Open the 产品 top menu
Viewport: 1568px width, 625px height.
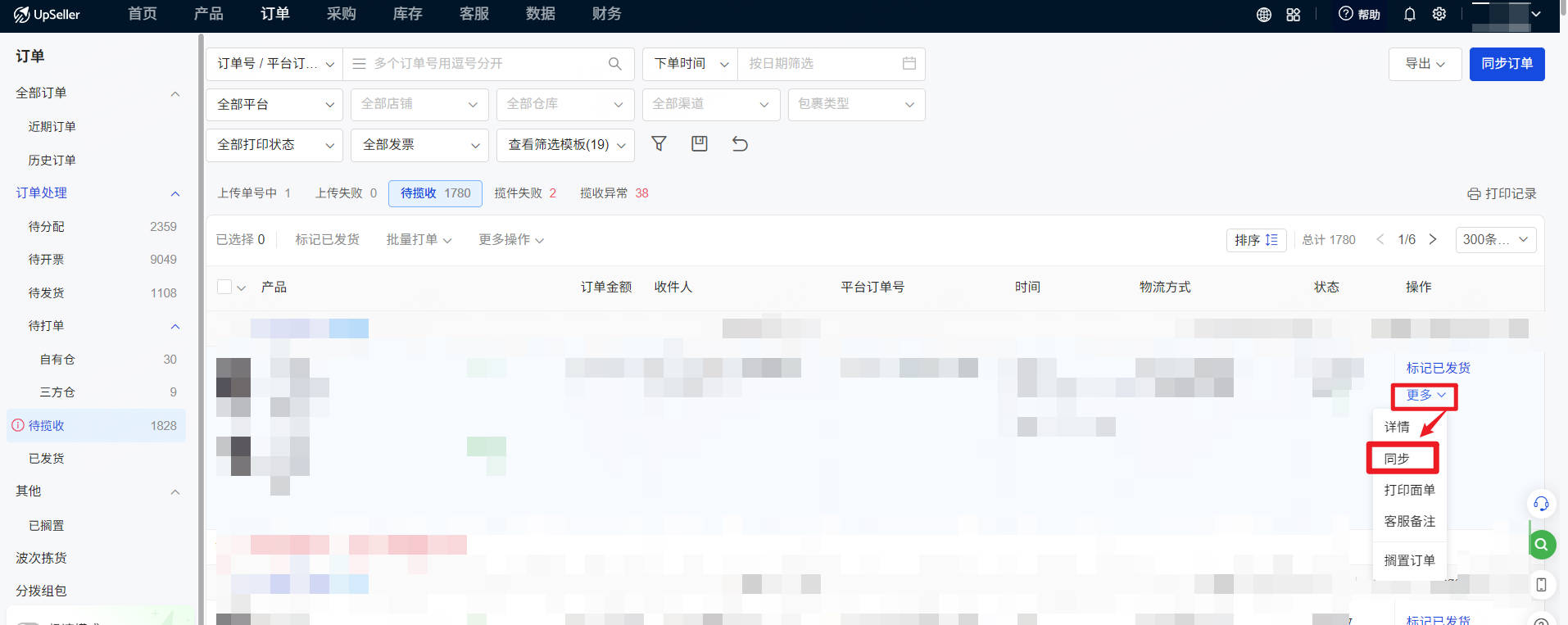click(x=209, y=14)
